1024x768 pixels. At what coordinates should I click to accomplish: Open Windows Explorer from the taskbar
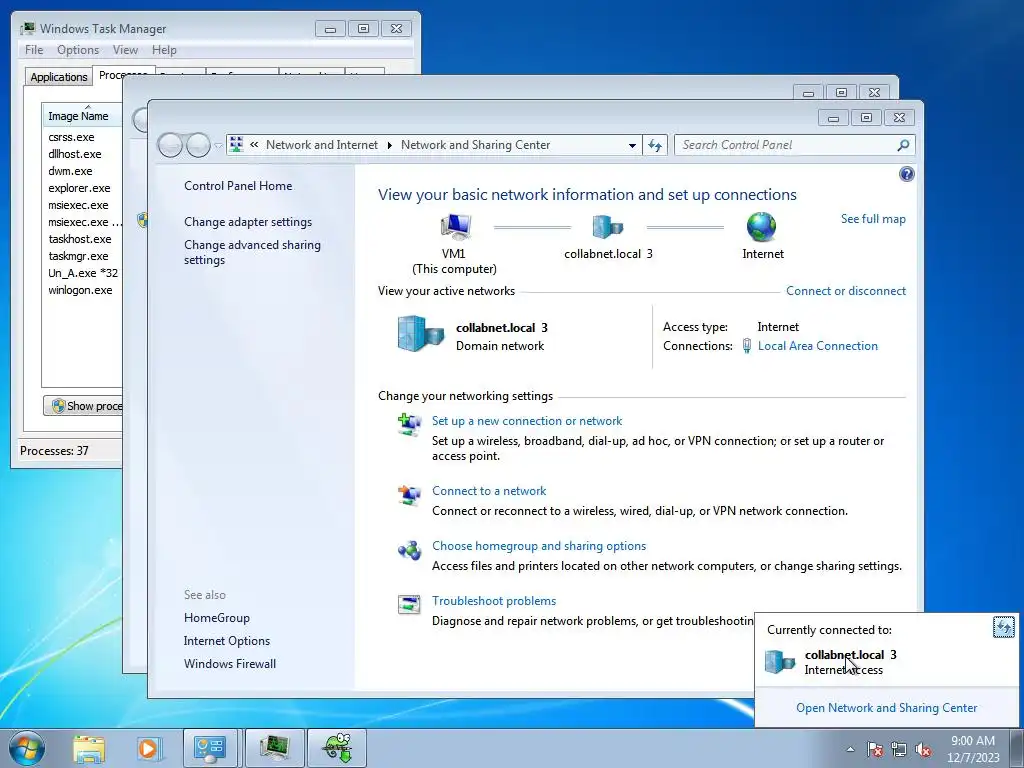click(89, 749)
